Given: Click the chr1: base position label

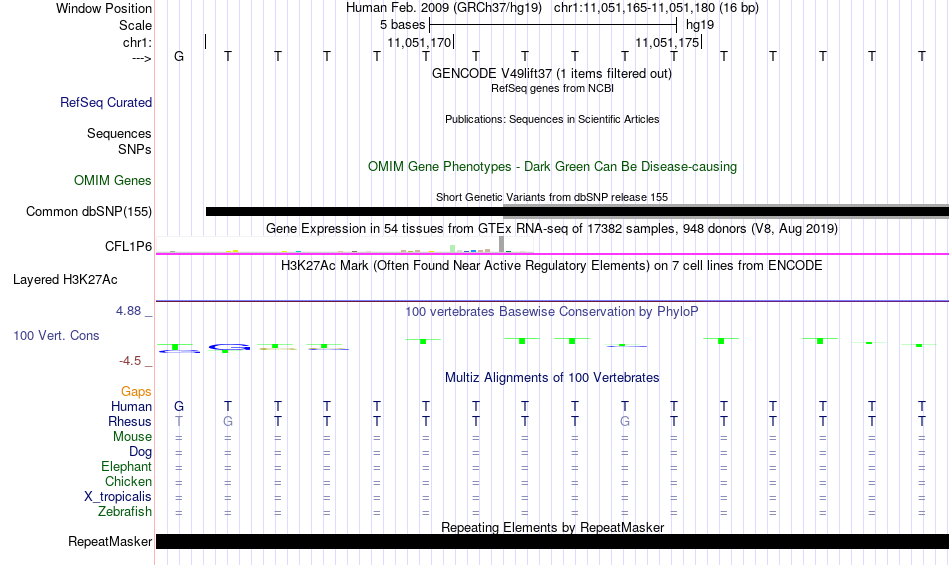Looking at the screenshot, I should click(137, 42).
